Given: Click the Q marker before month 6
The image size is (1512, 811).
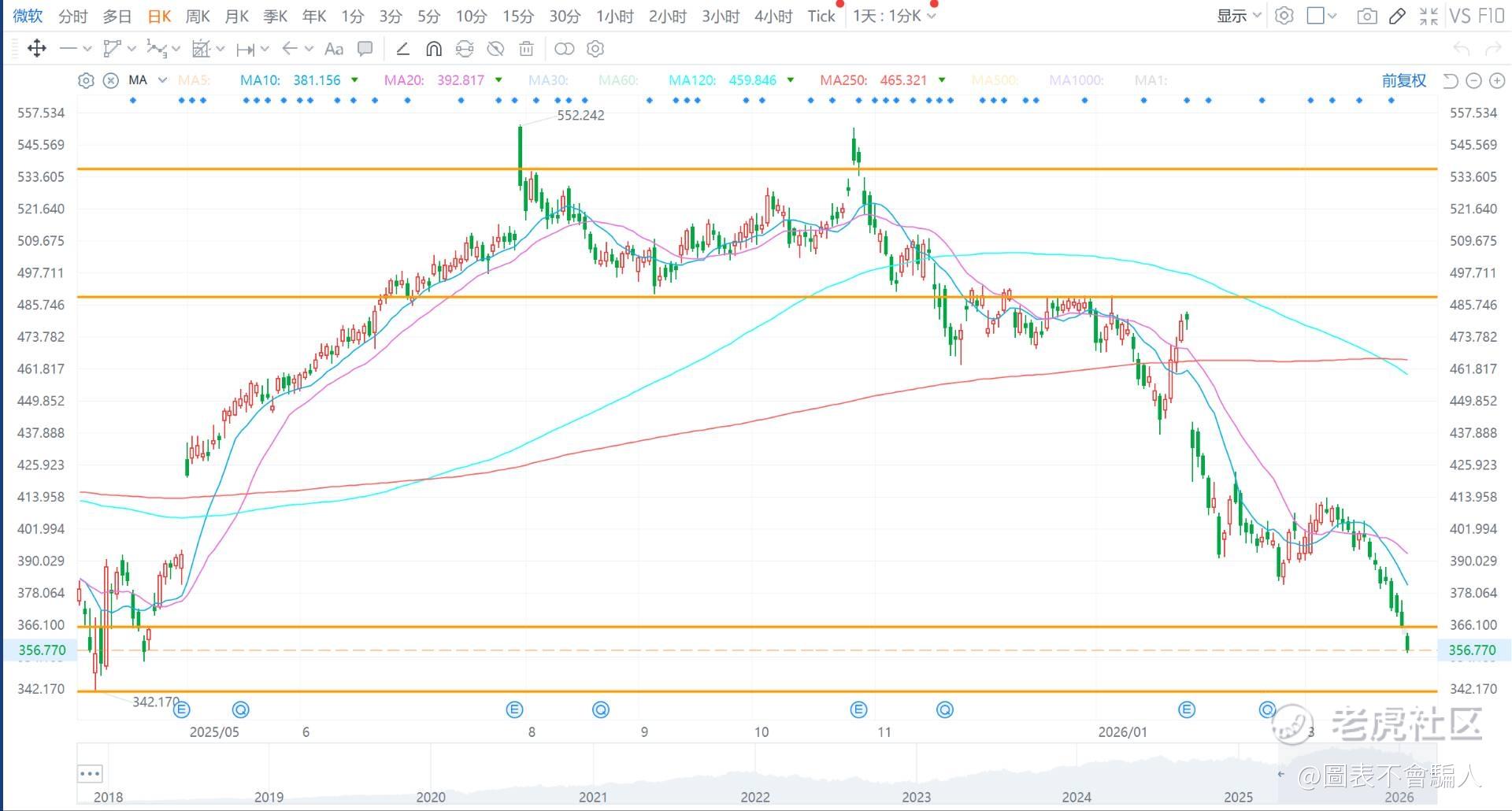Looking at the screenshot, I should coord(241,709).
